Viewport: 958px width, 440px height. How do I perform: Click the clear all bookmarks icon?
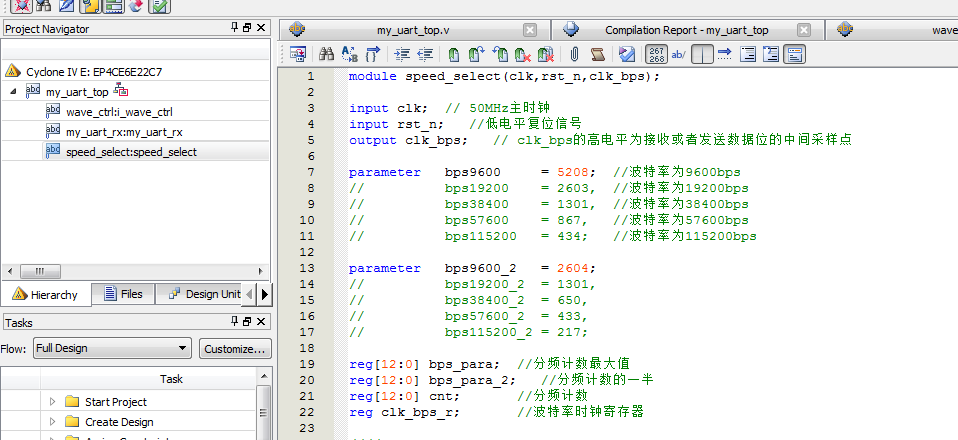point(546,54)
